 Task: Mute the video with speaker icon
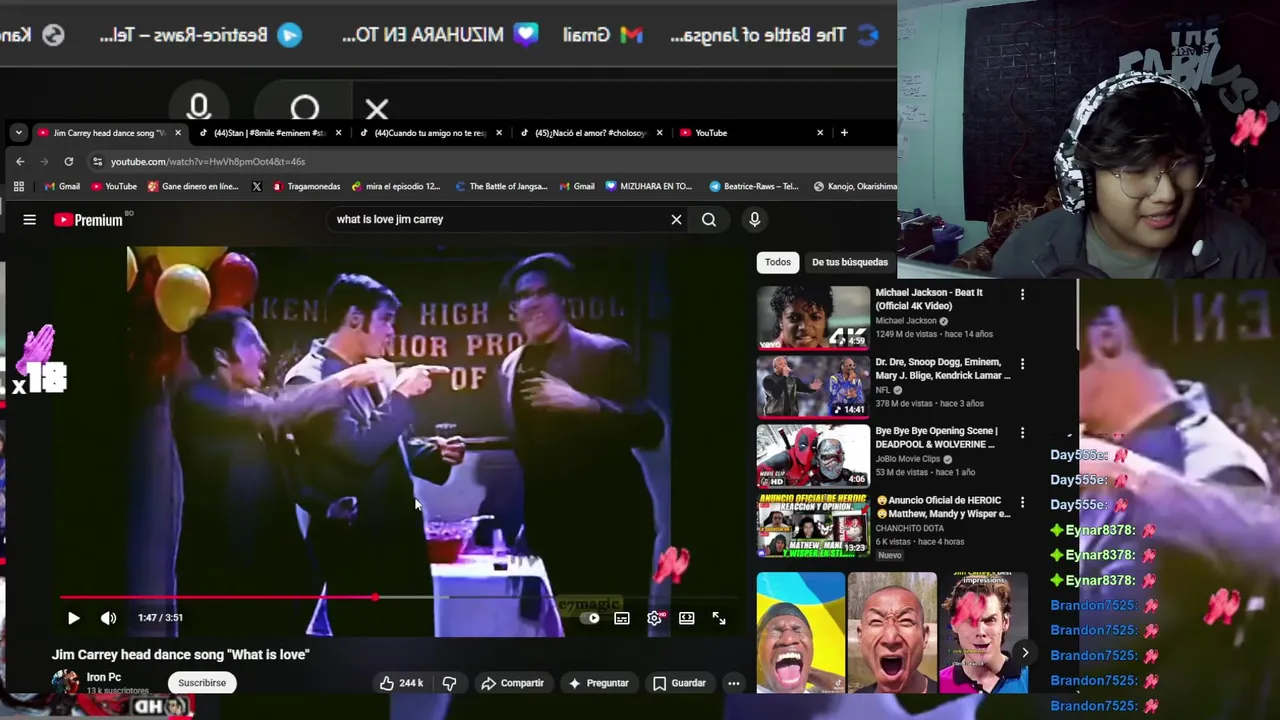(x=108, y=618)
